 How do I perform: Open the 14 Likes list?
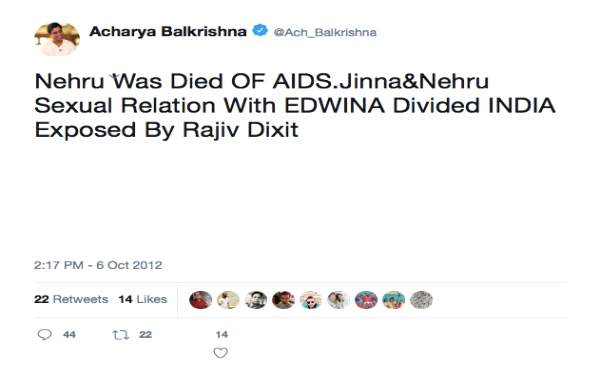pos(143,299)
